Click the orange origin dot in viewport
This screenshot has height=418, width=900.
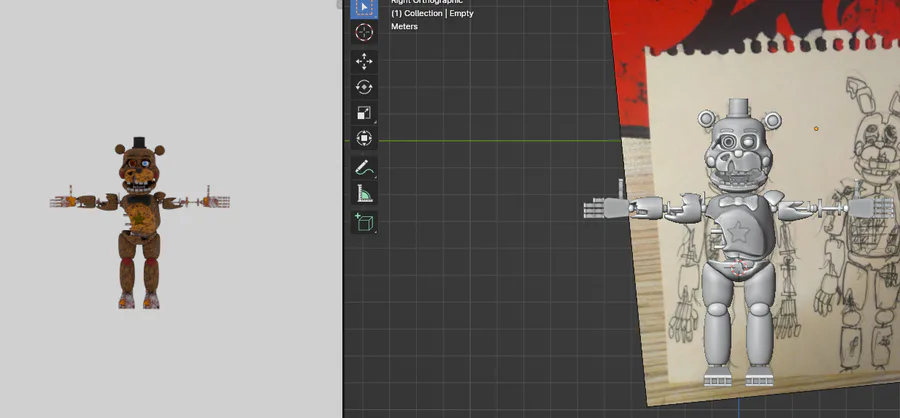816,129
